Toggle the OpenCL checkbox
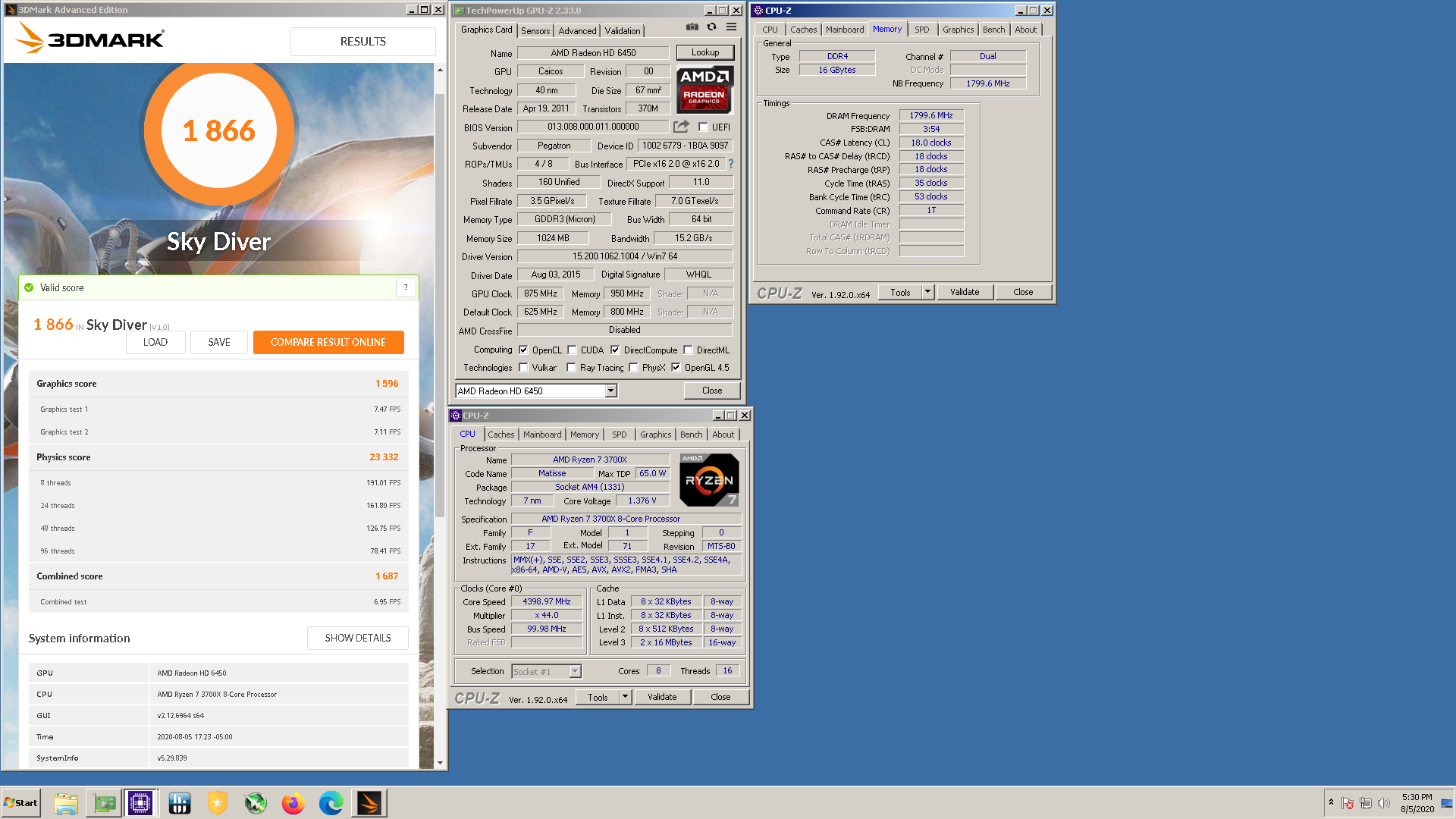 (x=523, y=350)
